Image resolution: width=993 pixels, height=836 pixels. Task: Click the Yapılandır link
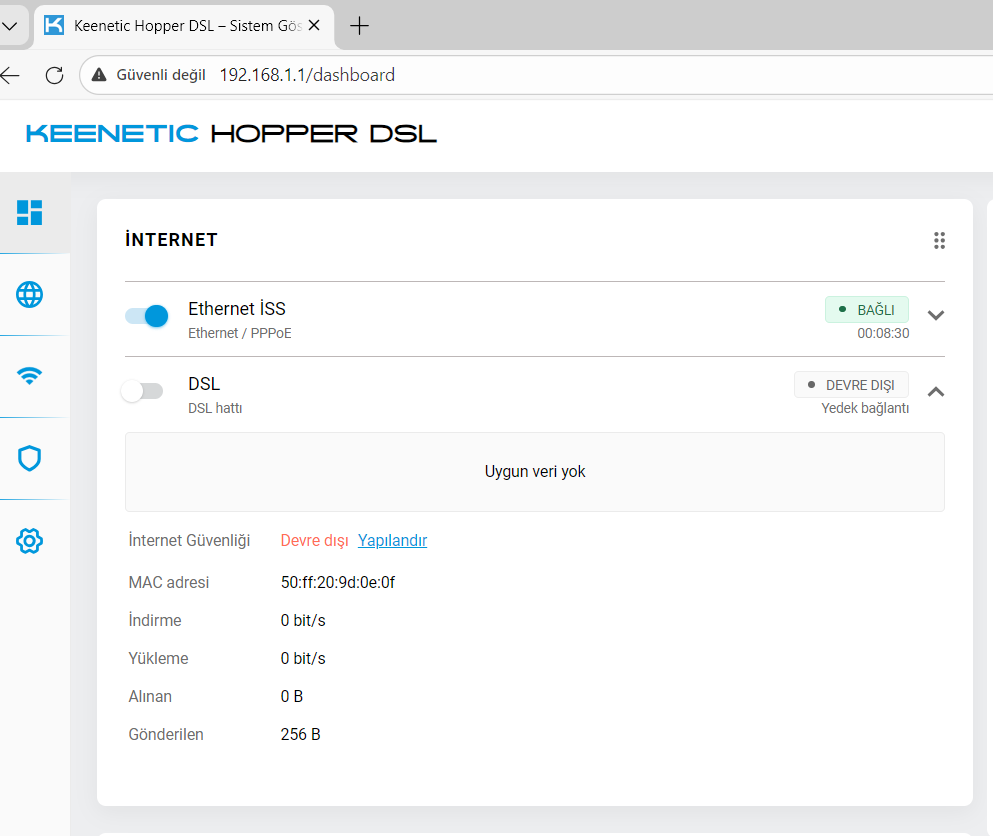pos(393,540)
